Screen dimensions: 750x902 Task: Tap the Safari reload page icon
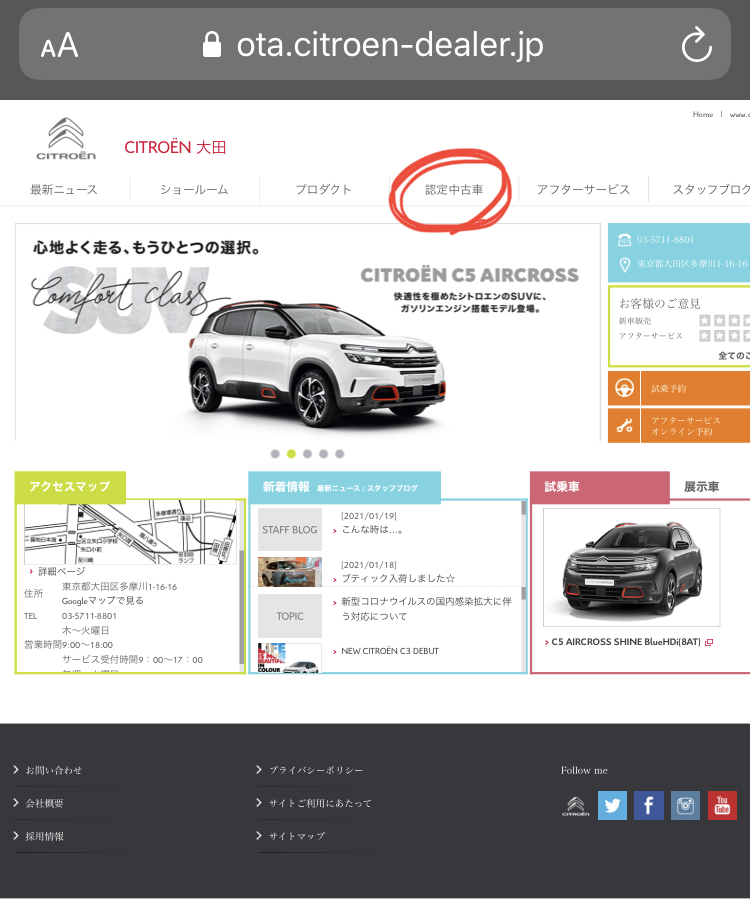tap(697, 44)
